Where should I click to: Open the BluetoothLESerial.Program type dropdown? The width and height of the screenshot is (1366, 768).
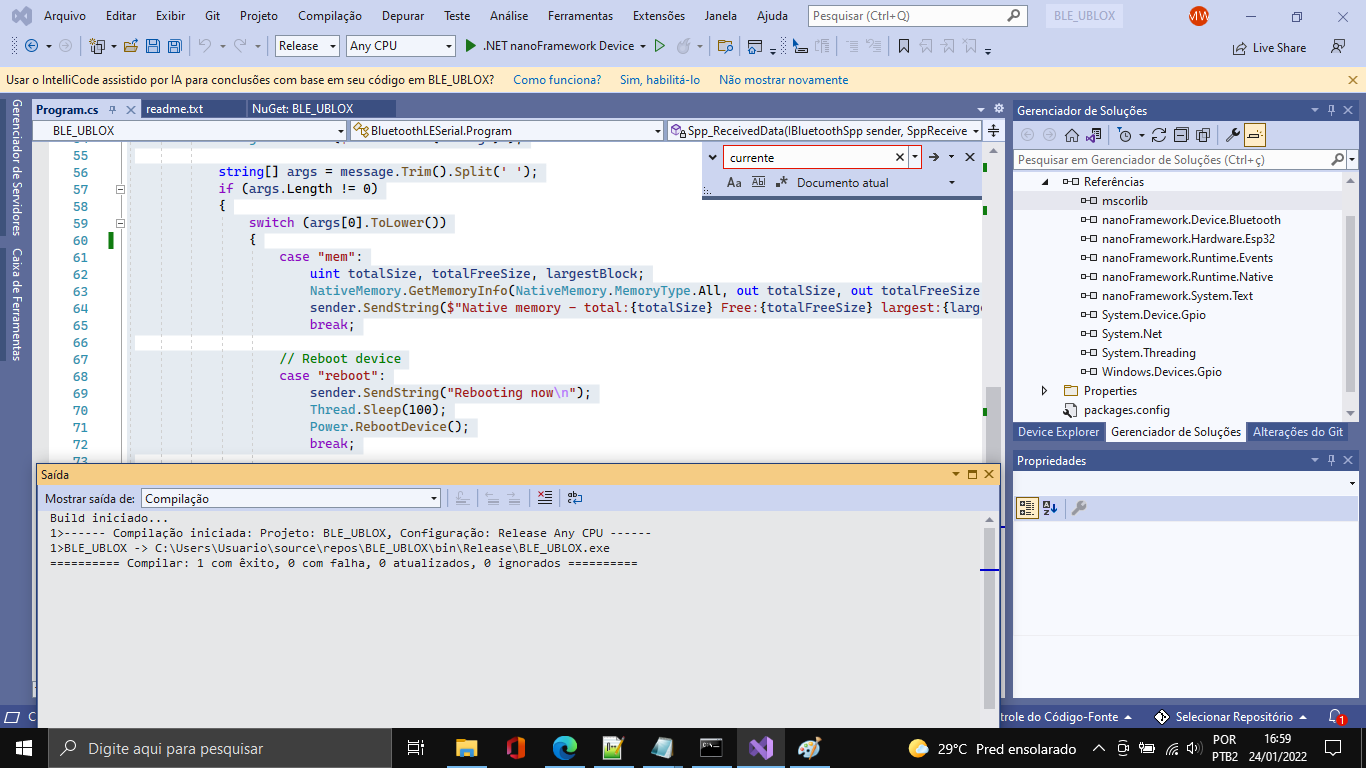pyautogui.click(x=657, y=130)
